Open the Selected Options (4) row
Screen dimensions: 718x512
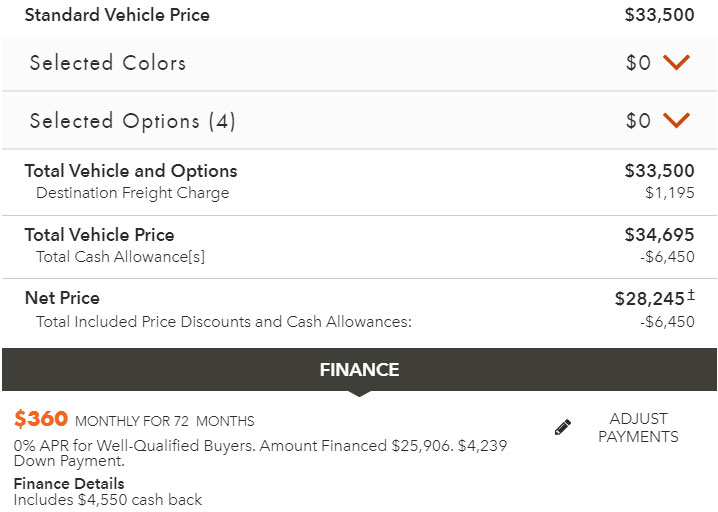[x=359, y=120]
